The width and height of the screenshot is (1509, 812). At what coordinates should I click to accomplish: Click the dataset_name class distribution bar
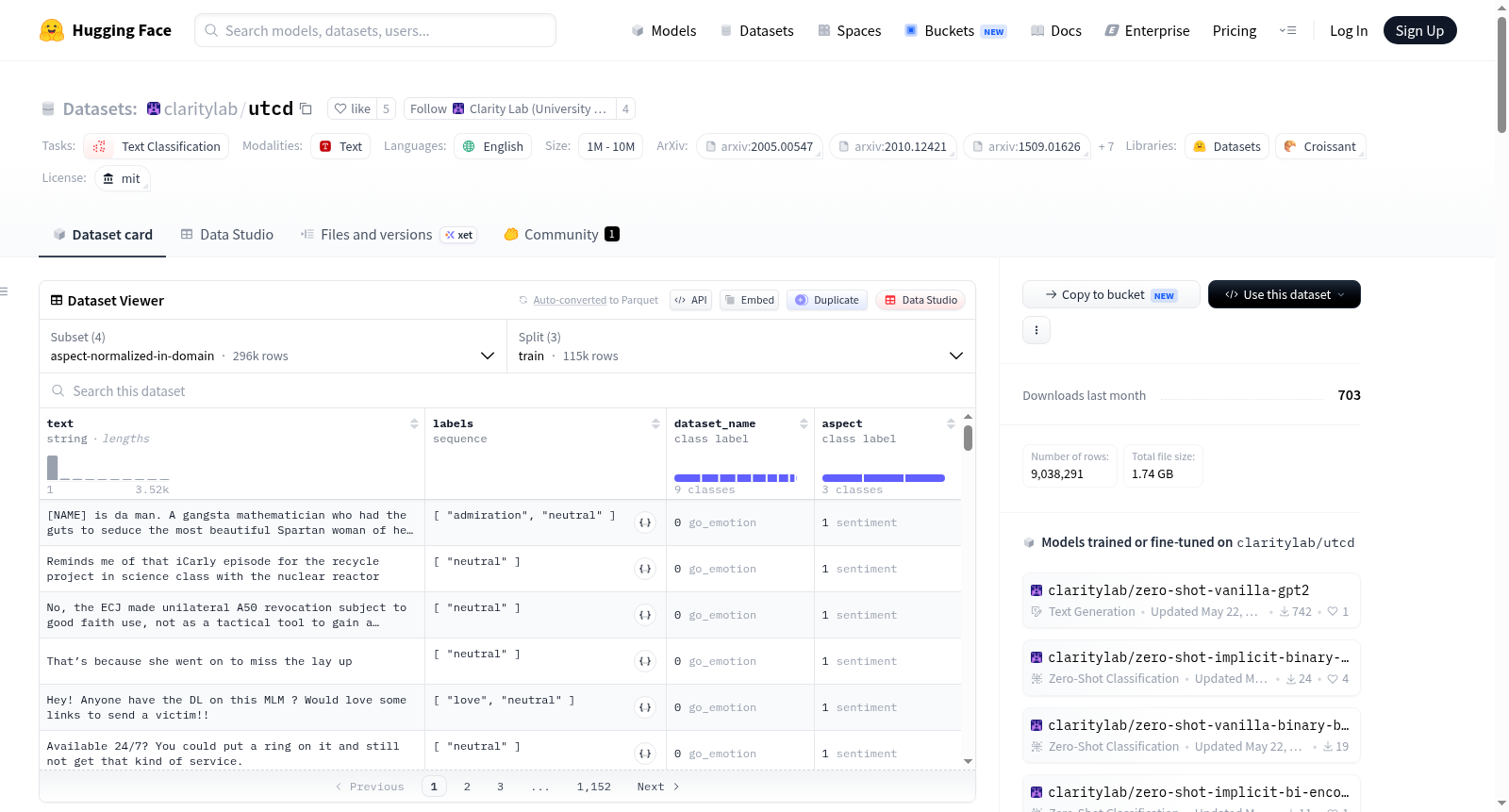pos(736,478)
